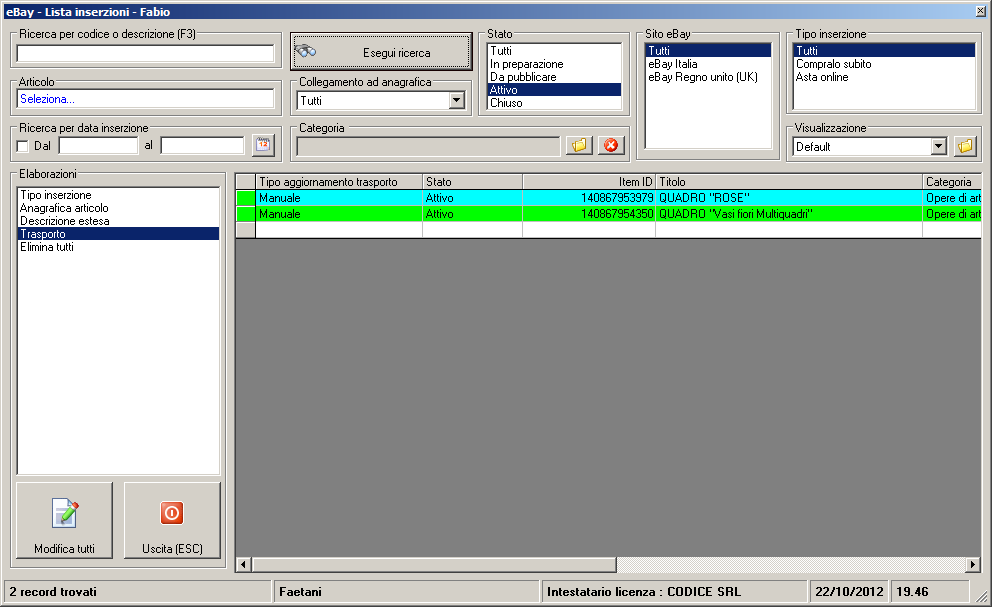Click the Modifica tutti pencil icon
Image resolution: width=992 pixels, height=607 pixels.
65,513
